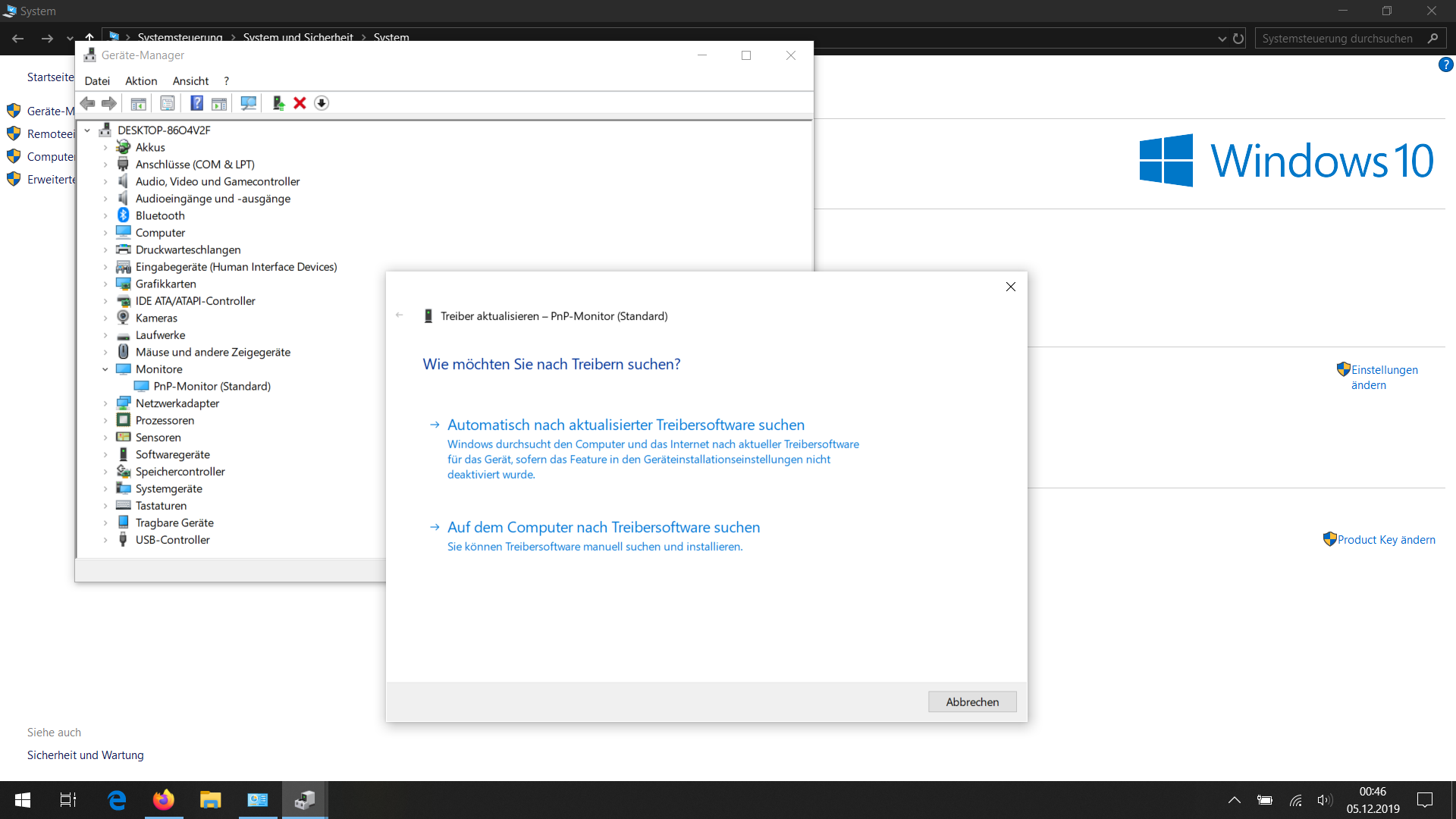Click the Systemsteuerung durchsuchen search field
Image resolution: width=1456 pixels, height=819 pixels.
(1338, 39)
